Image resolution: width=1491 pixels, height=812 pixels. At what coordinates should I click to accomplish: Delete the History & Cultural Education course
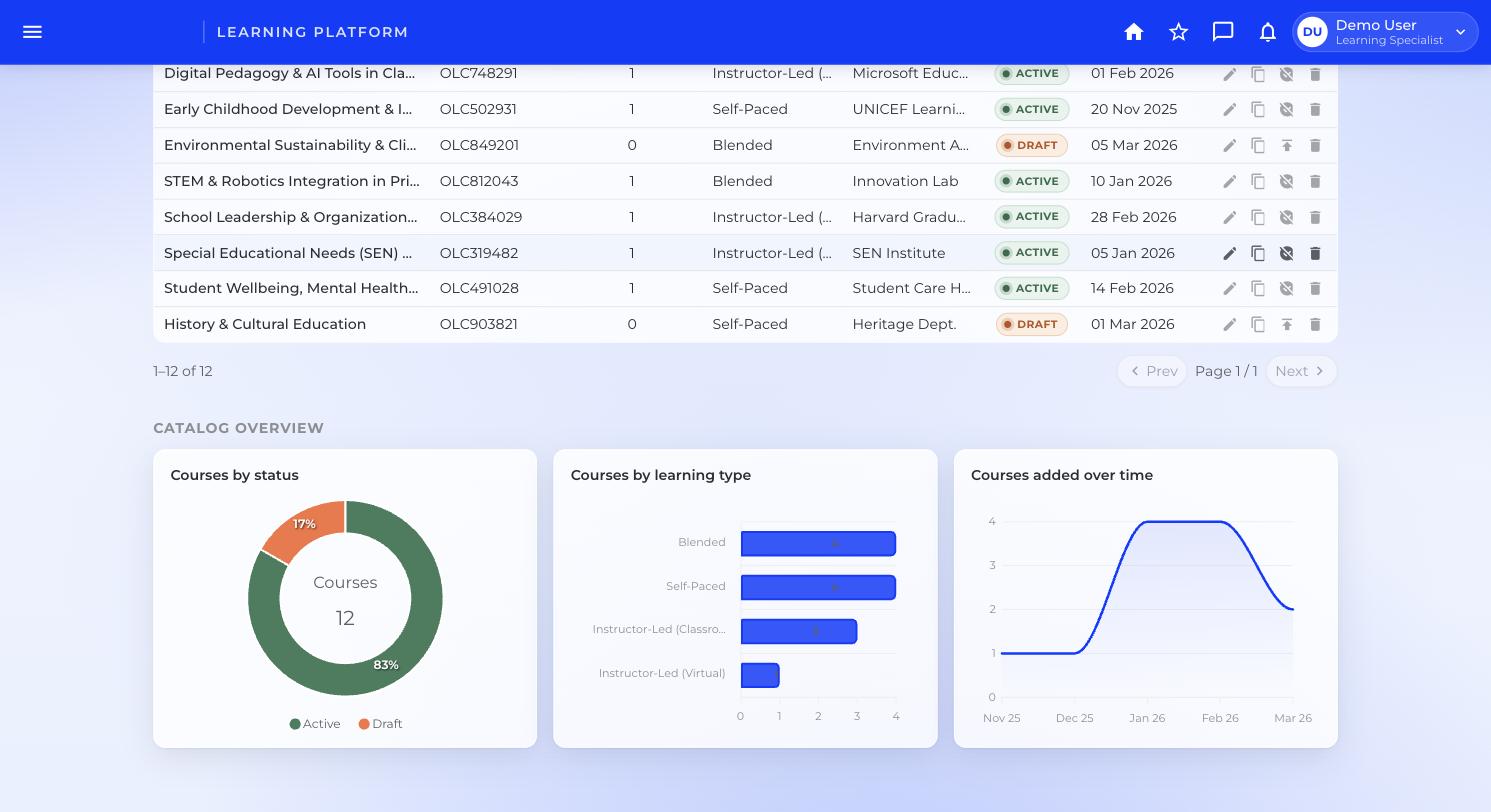(x=1315, y=324)
